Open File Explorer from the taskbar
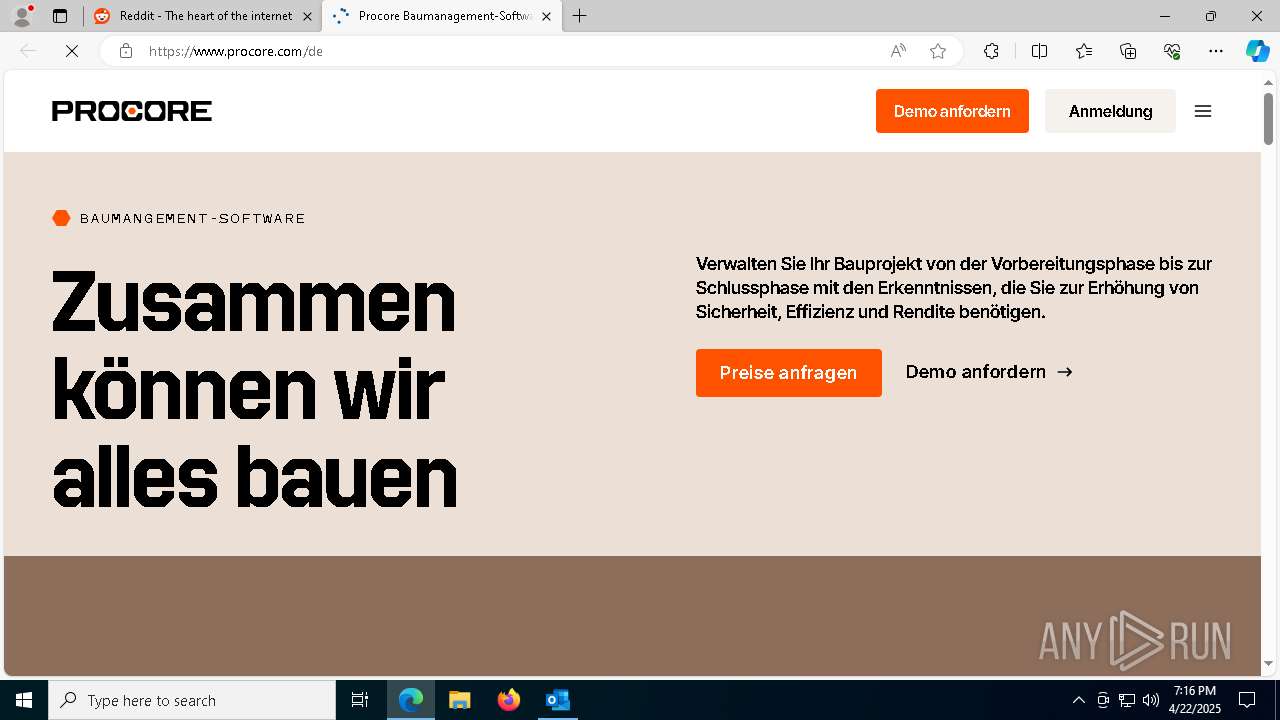1280x720 pixels. point(459,700)
